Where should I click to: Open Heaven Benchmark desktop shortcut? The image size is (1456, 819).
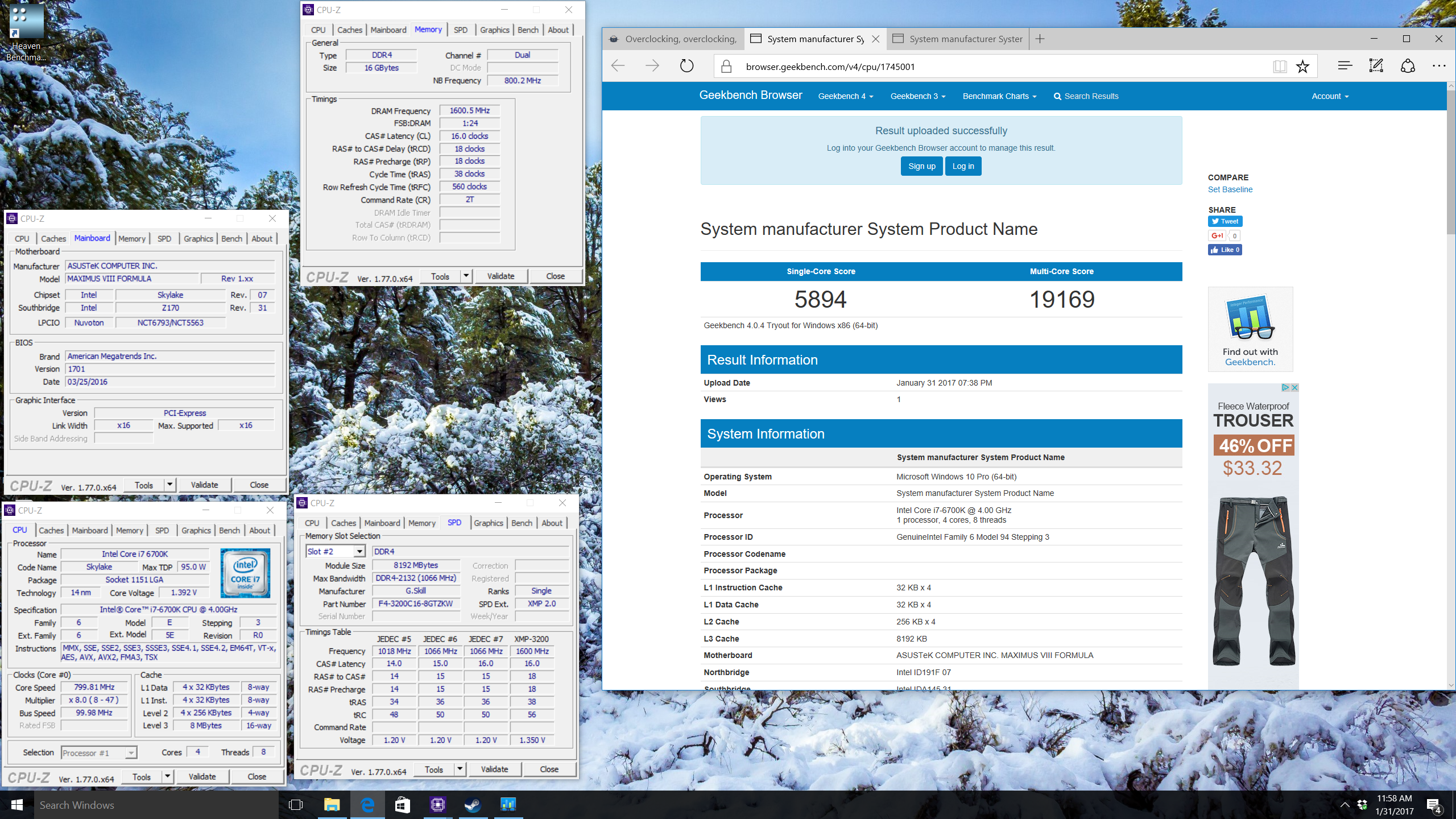pyautogui.click(x=26, y=32)
